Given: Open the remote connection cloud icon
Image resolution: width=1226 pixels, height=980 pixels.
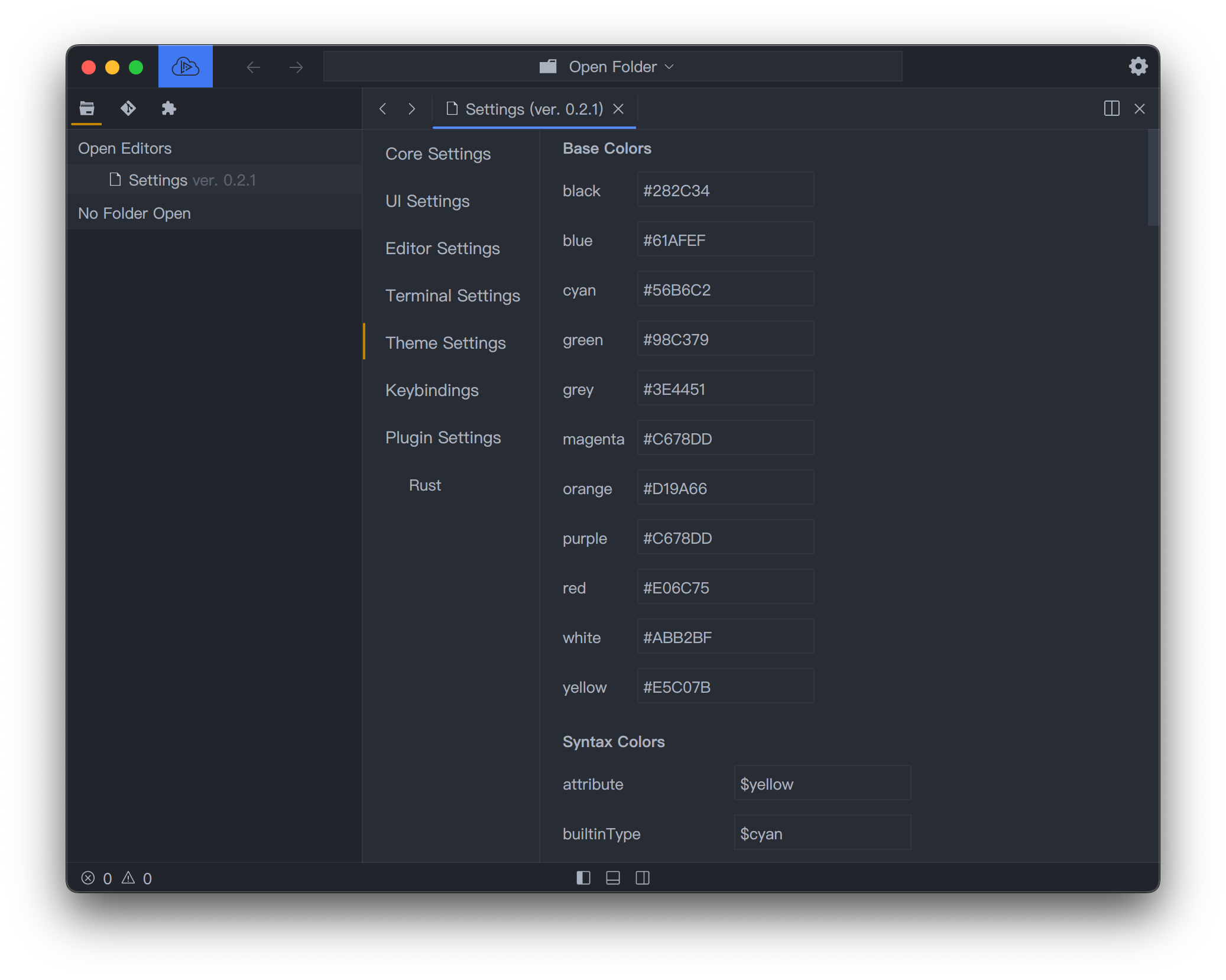Looking at the screenshot, I should 185,67.
